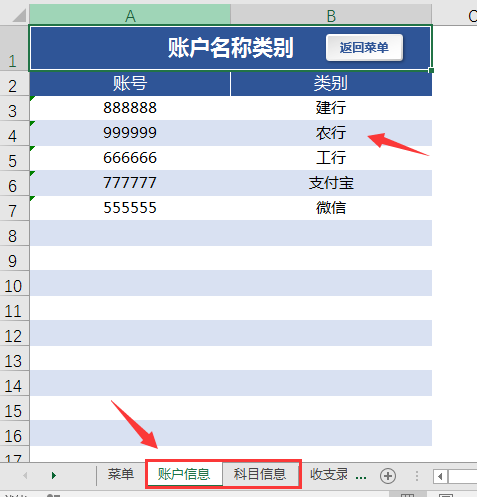The height and width of the screenshot is (497, 477).
Task: Select the 农行 cell
Action: pyautogui.click(x=331, y=133)
